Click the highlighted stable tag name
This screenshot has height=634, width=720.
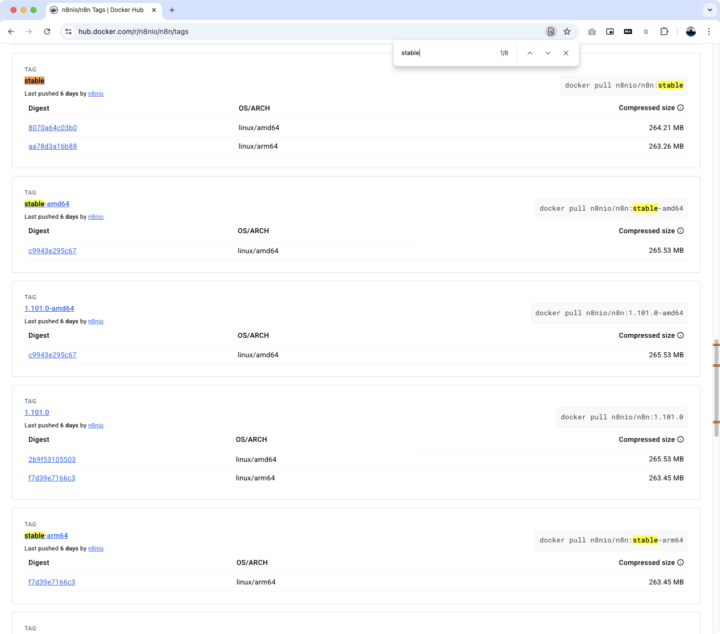(x=34, y=81)
